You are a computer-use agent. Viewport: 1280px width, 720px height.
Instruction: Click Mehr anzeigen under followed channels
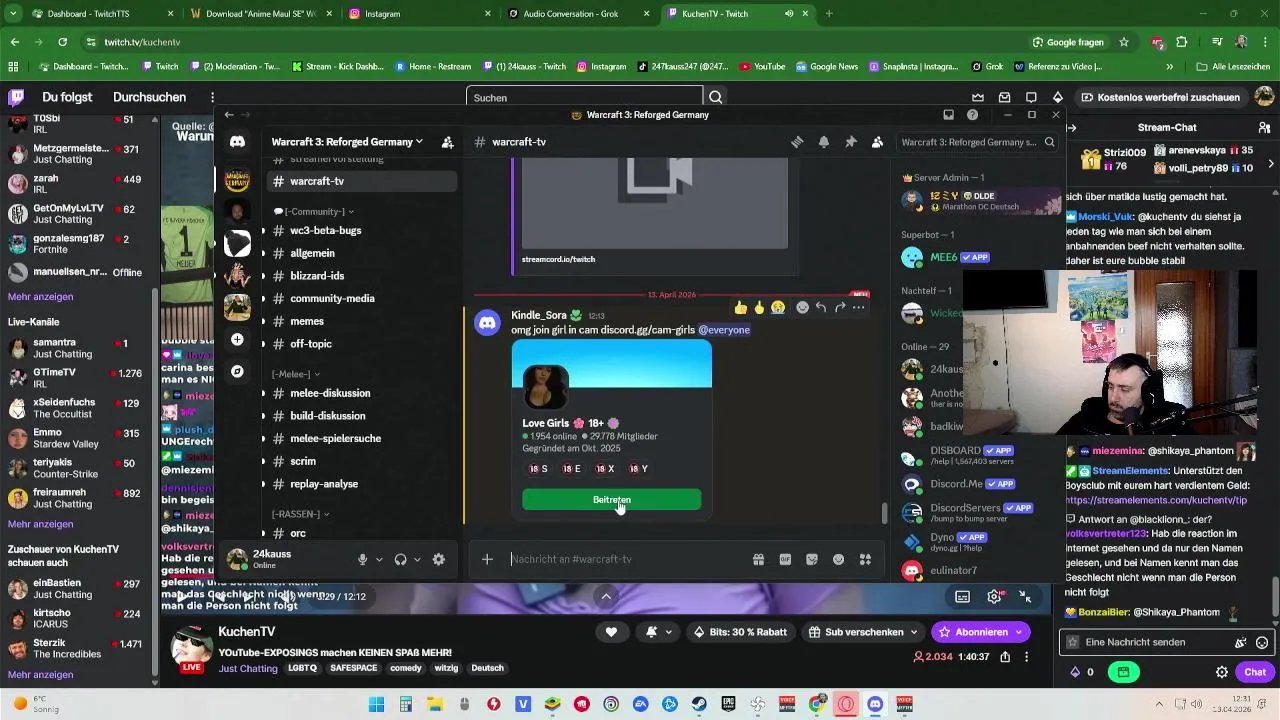[x=40, y=297]
